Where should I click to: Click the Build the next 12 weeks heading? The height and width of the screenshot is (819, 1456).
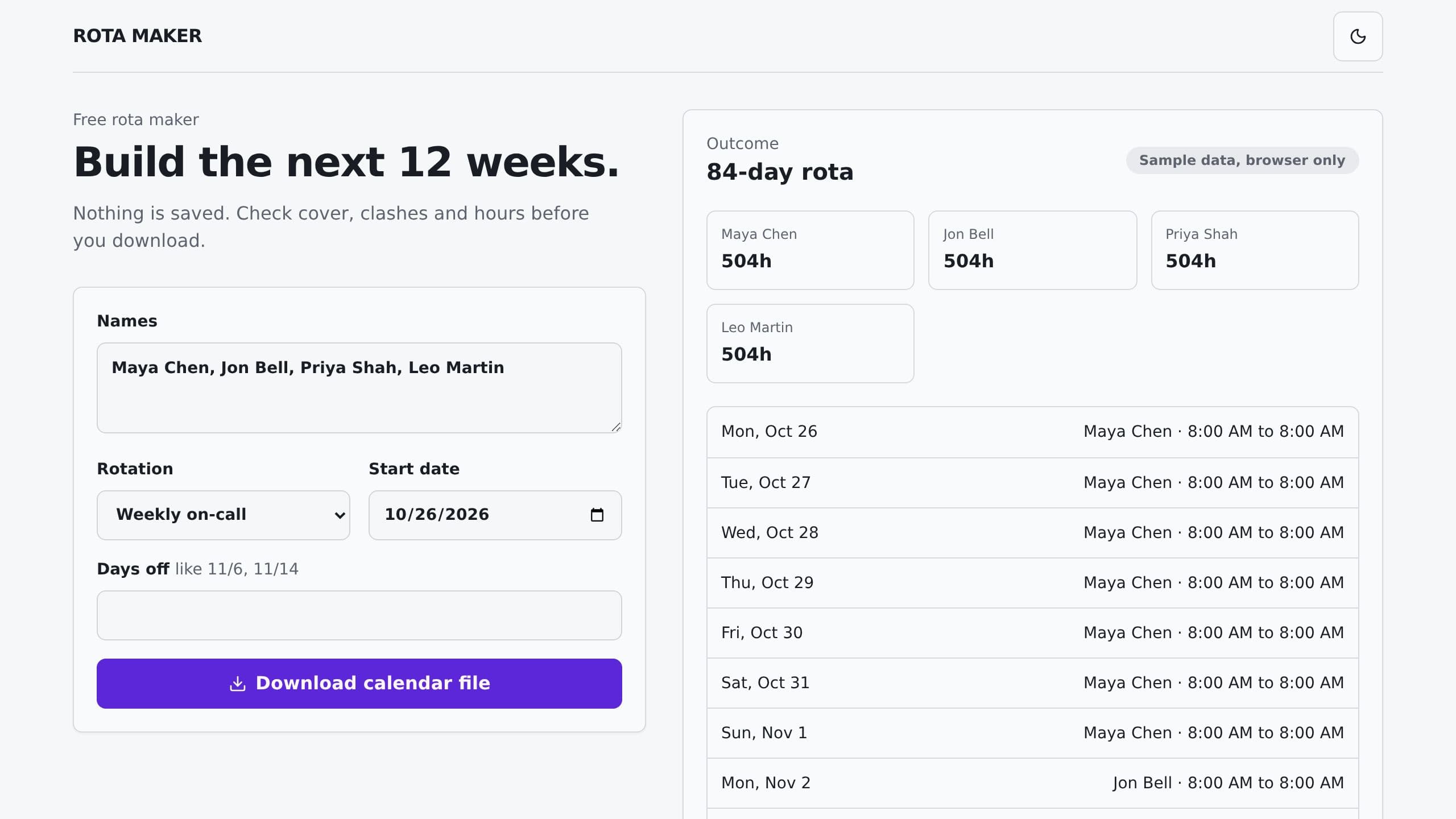346,162
